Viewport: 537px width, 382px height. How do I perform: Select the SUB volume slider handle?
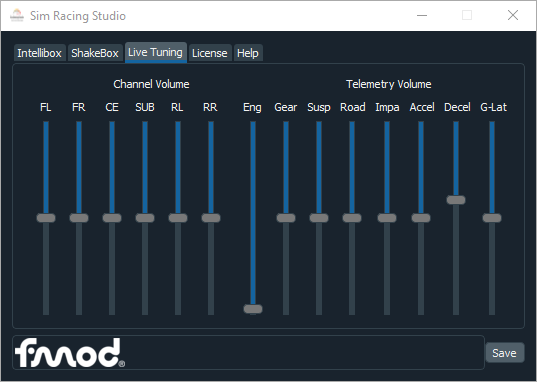(145, 218)
